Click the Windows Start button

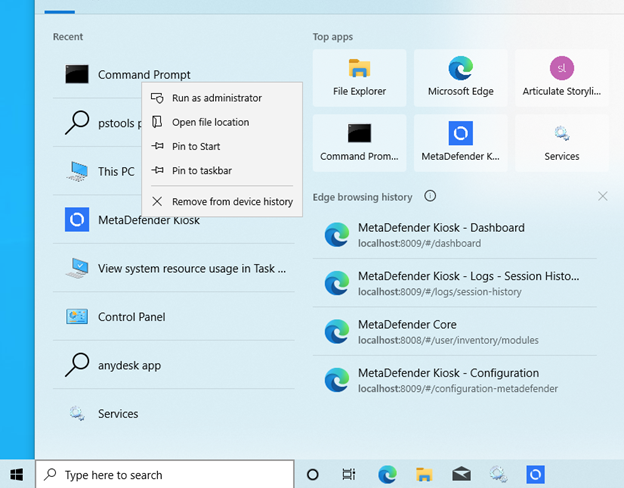pos(17,474)
